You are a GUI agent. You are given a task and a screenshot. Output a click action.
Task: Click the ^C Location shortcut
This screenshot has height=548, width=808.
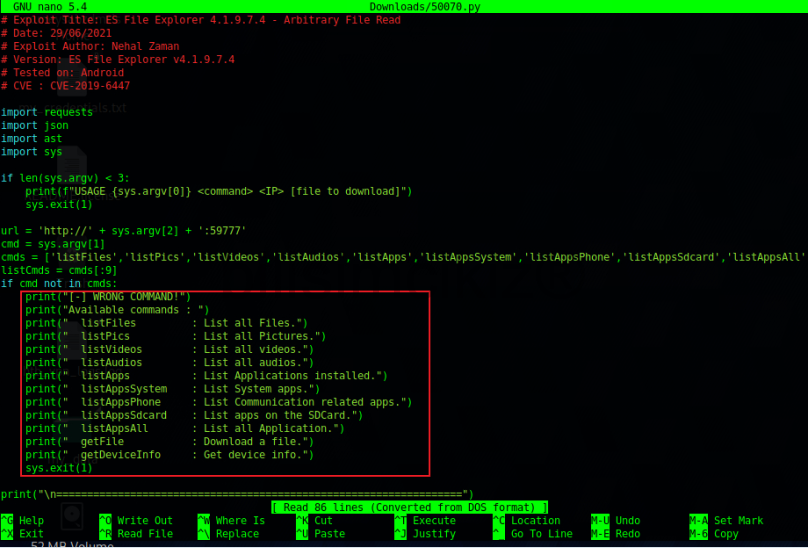tap(527, 521)
